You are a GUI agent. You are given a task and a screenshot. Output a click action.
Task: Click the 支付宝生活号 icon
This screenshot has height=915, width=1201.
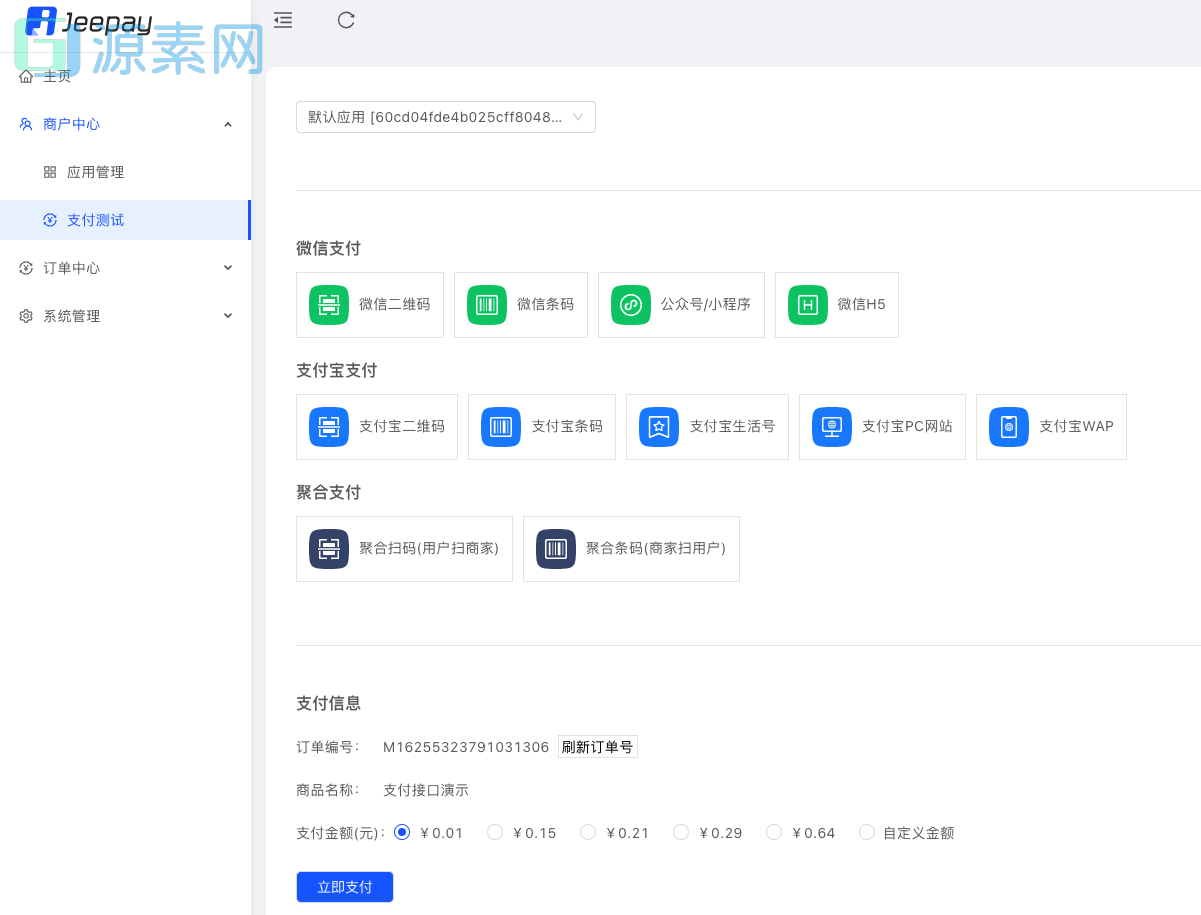coord(658,427)
